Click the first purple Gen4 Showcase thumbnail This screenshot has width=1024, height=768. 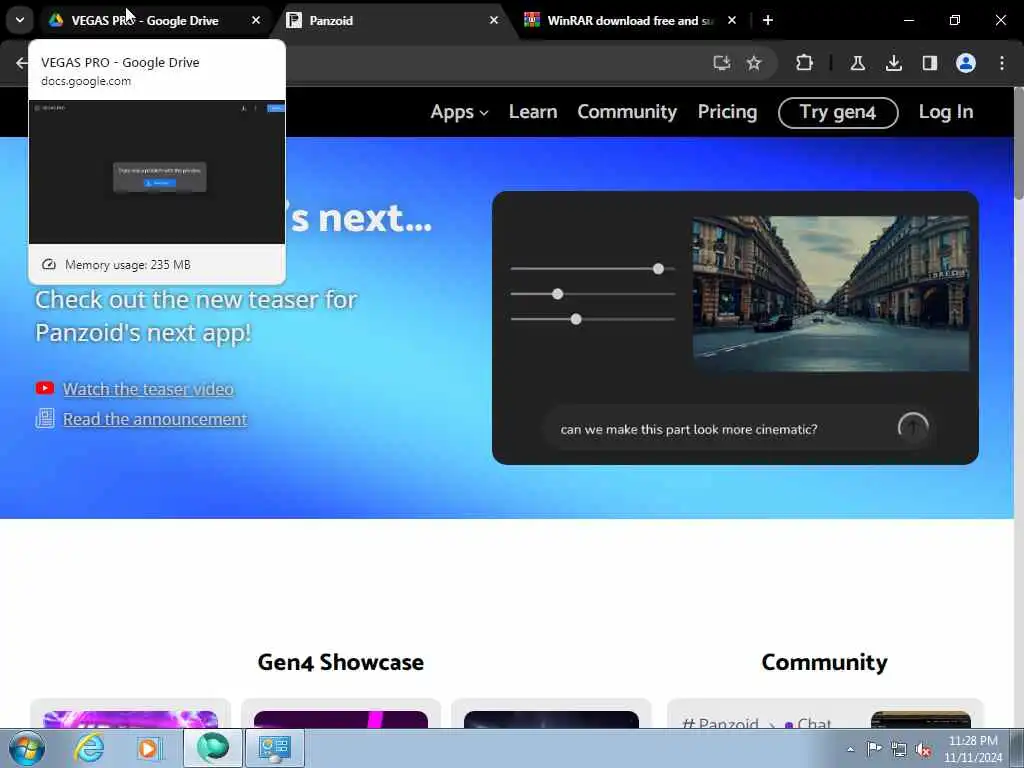point(131,719)
